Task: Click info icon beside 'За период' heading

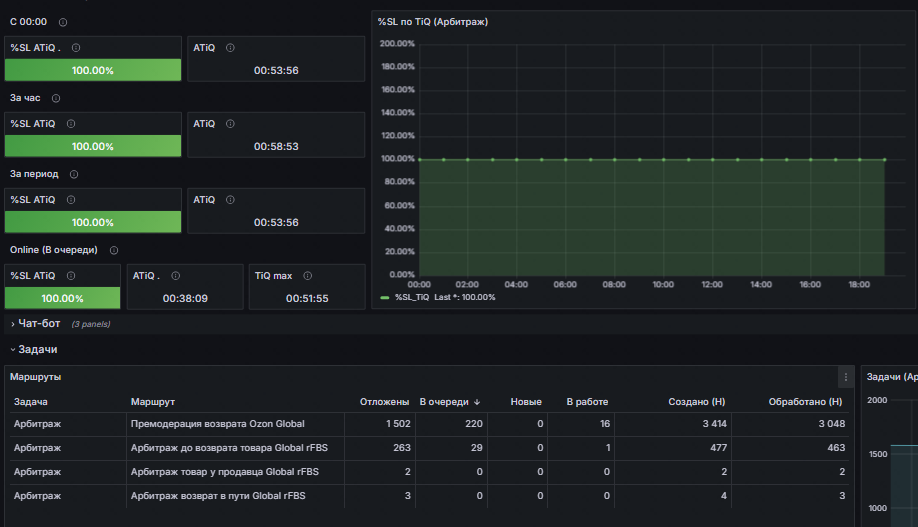Action: (74, 174)
